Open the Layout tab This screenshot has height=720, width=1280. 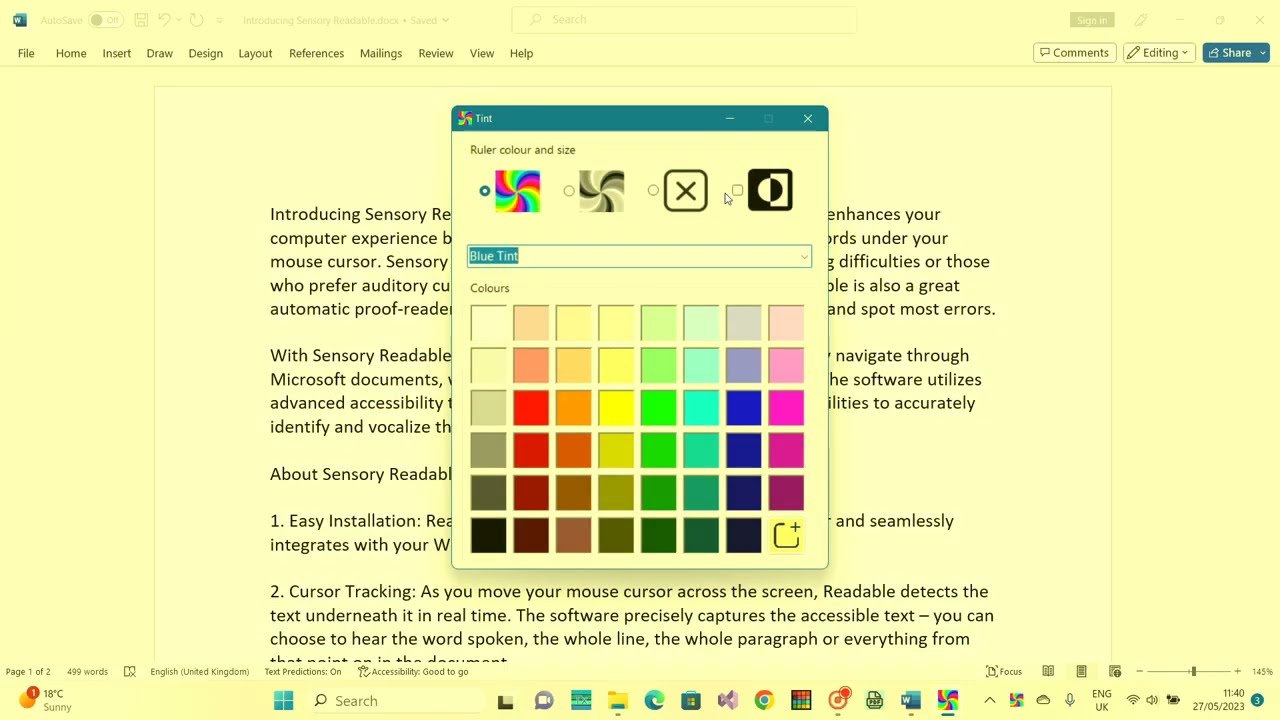pos(255,53)
